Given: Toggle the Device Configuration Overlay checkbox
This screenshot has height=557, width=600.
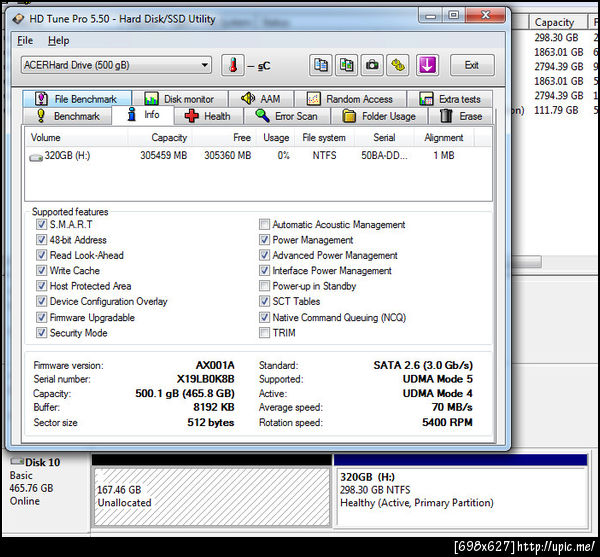Looking at the screenshot, I should [41, 301].
